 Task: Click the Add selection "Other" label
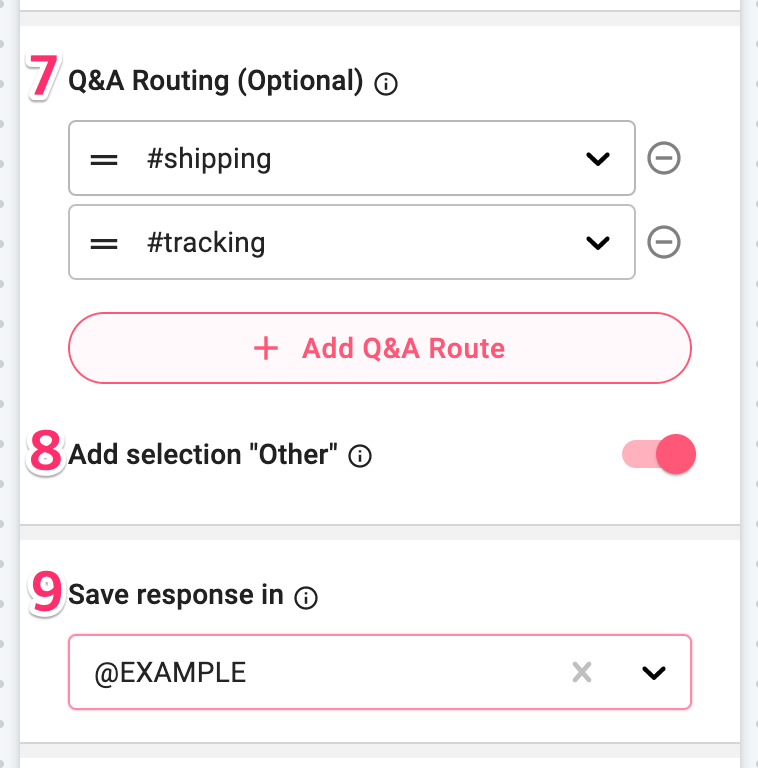[x=203, y=455]
